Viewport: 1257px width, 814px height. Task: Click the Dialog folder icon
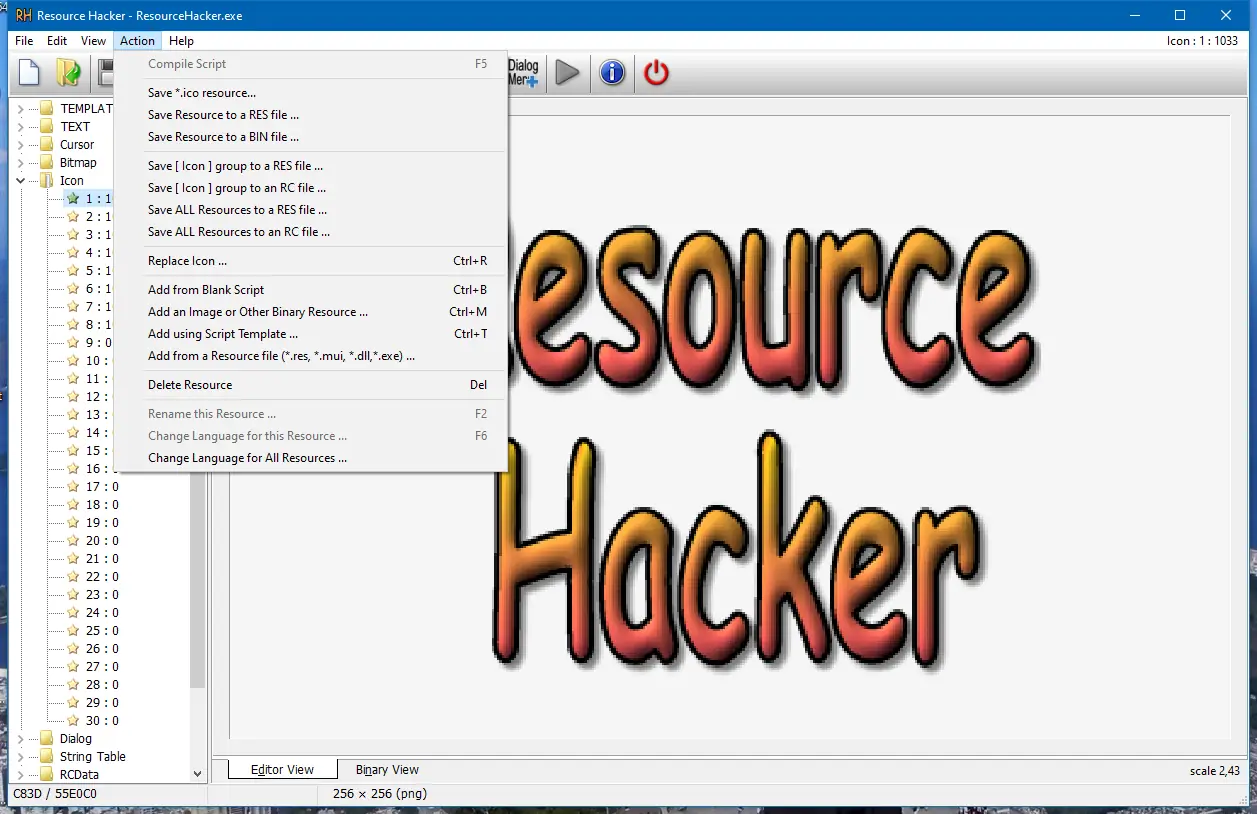pos(46,739)
